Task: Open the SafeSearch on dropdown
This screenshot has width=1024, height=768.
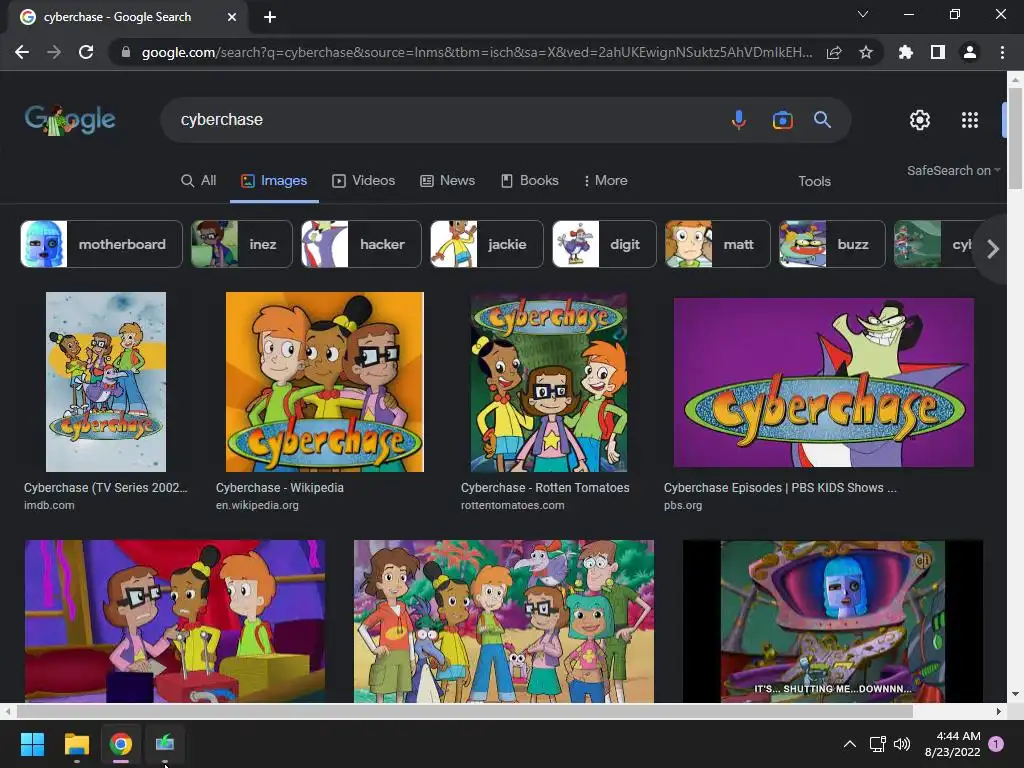Action: tap(953, 170)
